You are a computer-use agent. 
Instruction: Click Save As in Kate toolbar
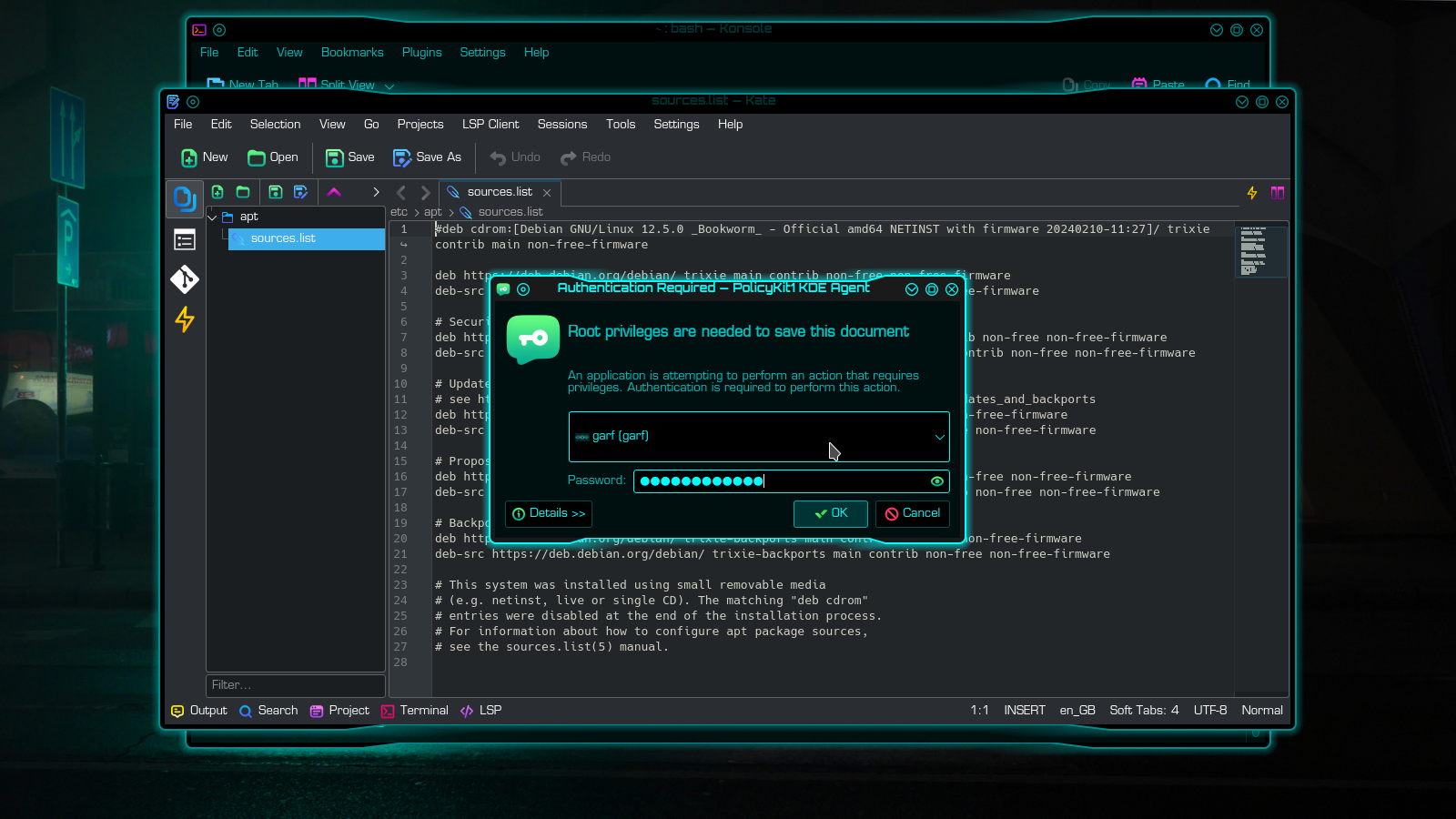(x=428, y=157)
